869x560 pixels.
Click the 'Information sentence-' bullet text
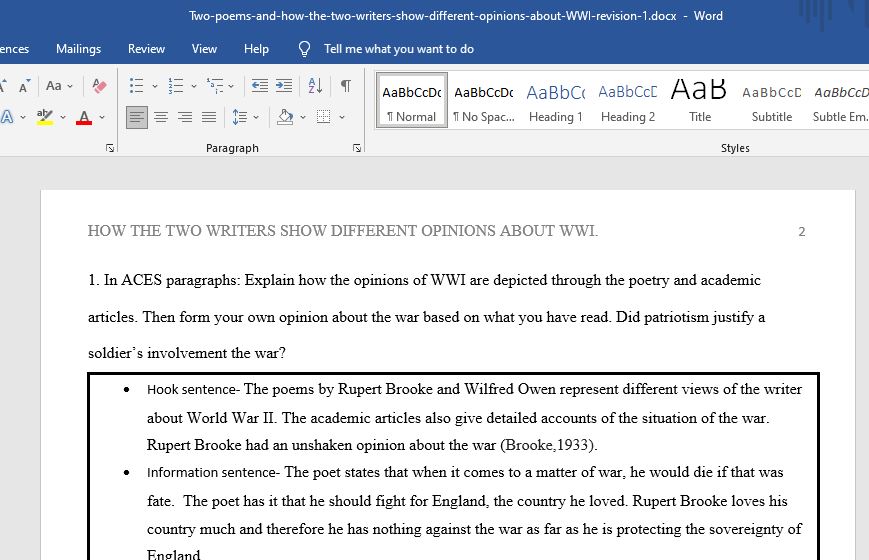[213, 472]
